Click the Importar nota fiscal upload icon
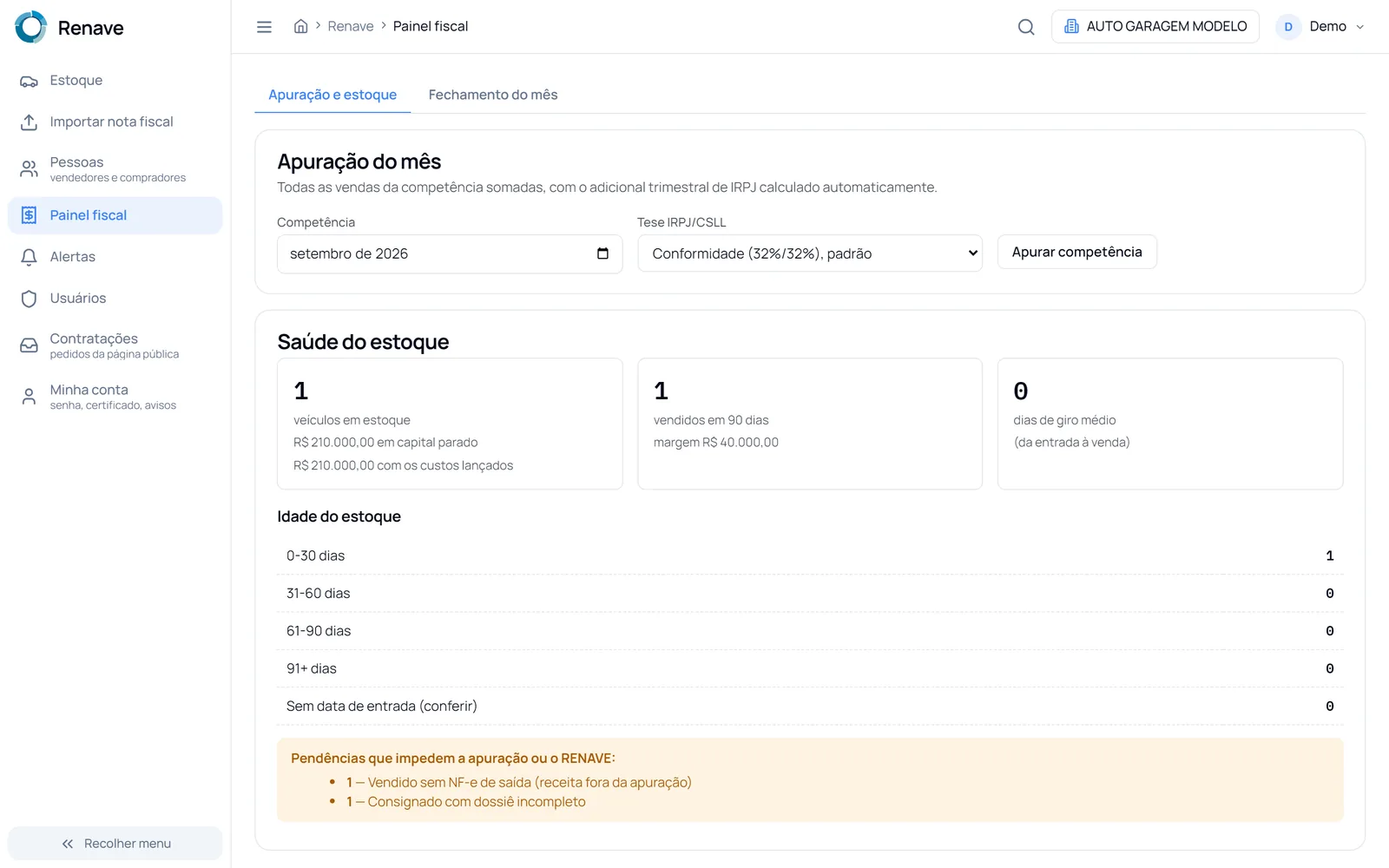Viewport: 1389px width, 868px height. click(x=29, y=122)
